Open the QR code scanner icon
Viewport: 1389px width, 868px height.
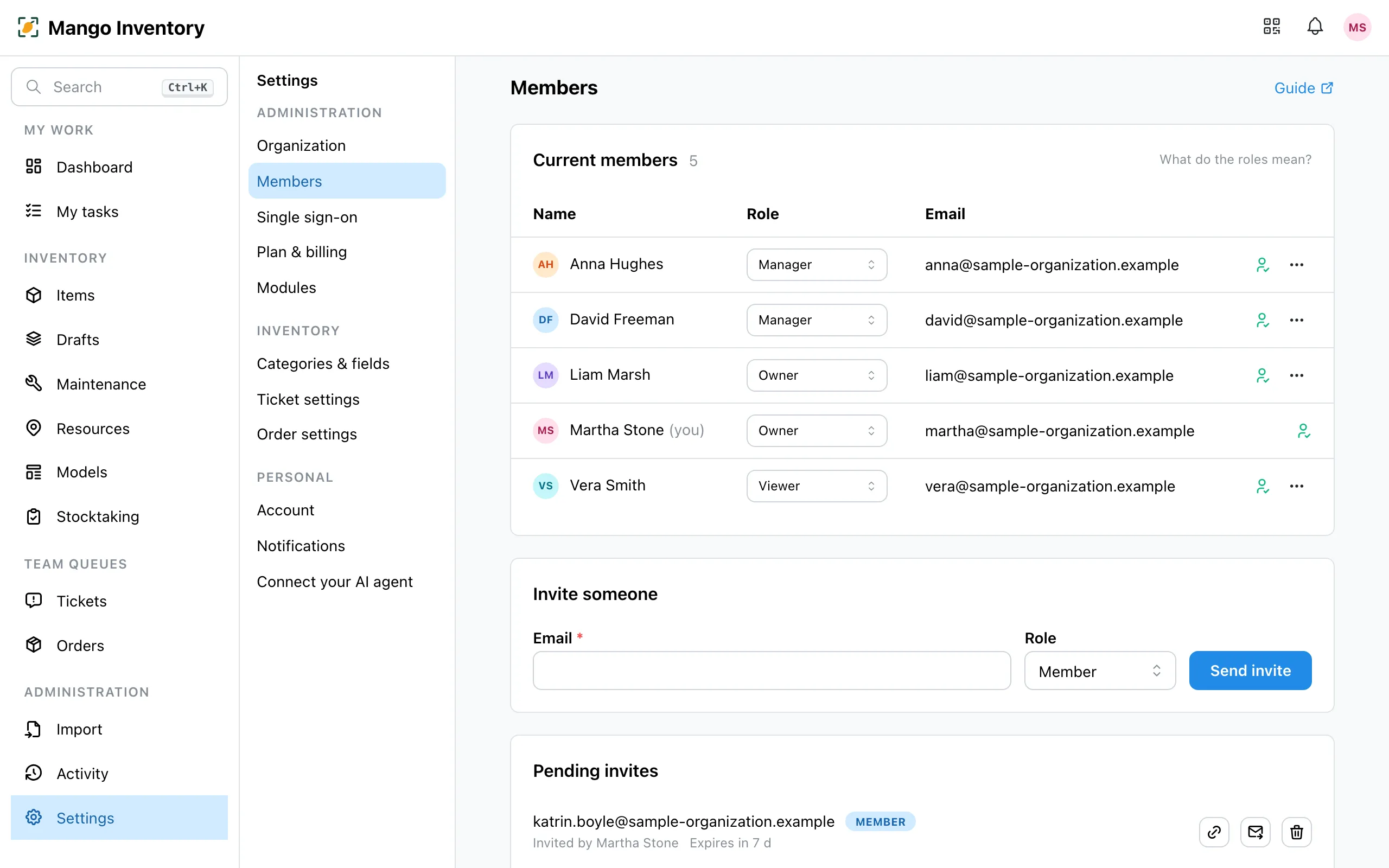[x=1272, y=27]
